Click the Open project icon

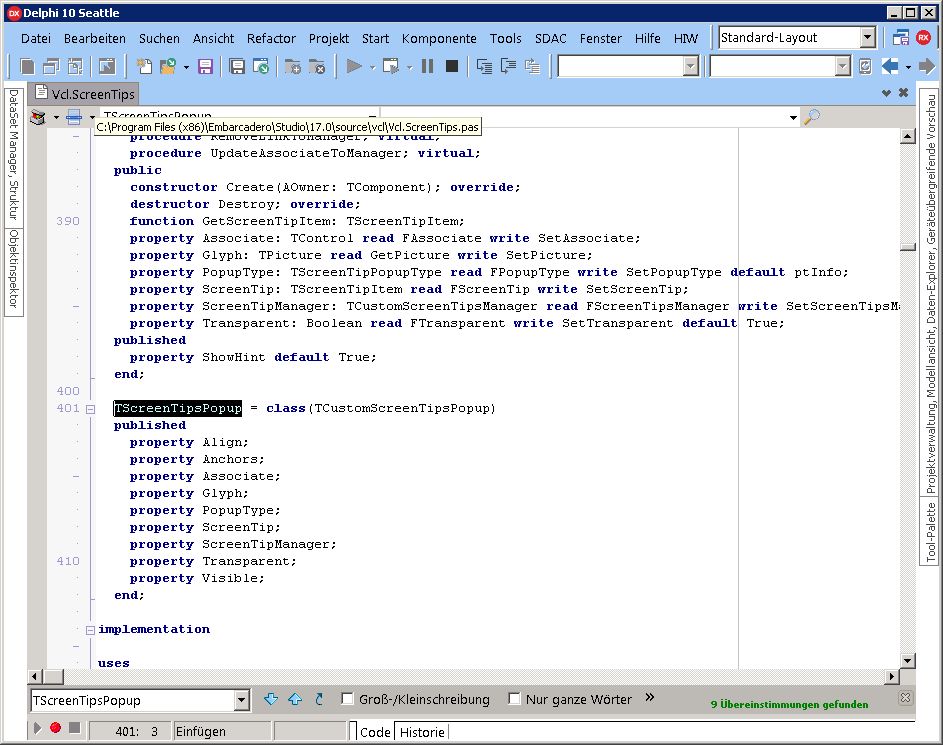coord(261,66)
